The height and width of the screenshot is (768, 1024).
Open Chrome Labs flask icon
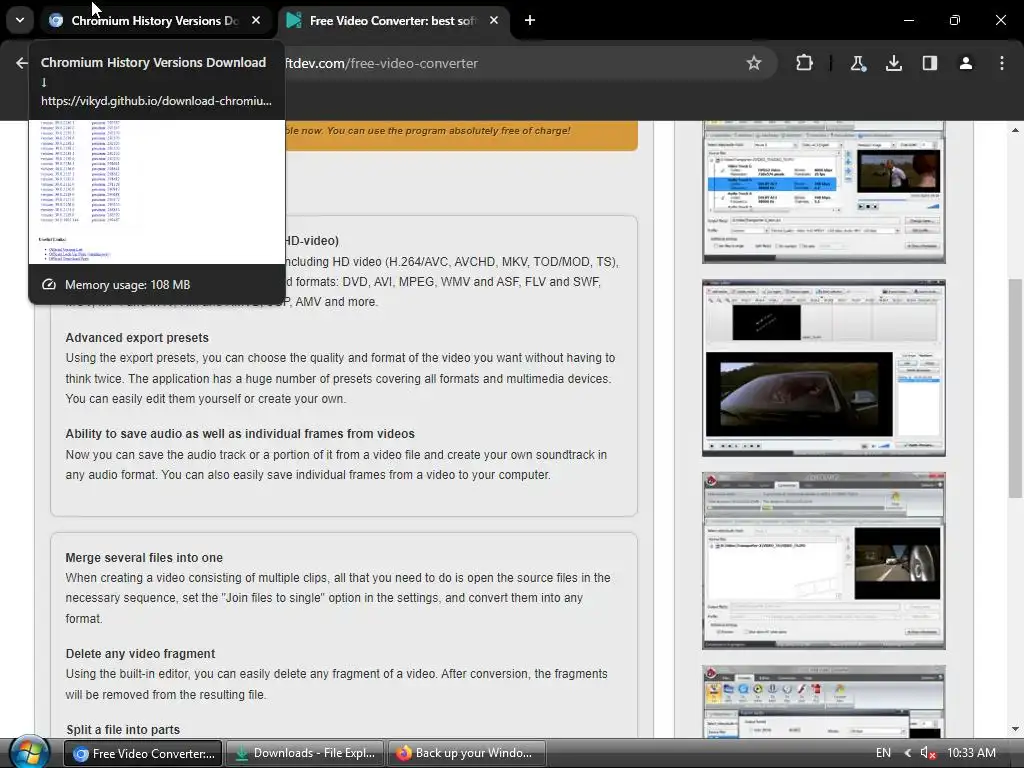point(857,63)
